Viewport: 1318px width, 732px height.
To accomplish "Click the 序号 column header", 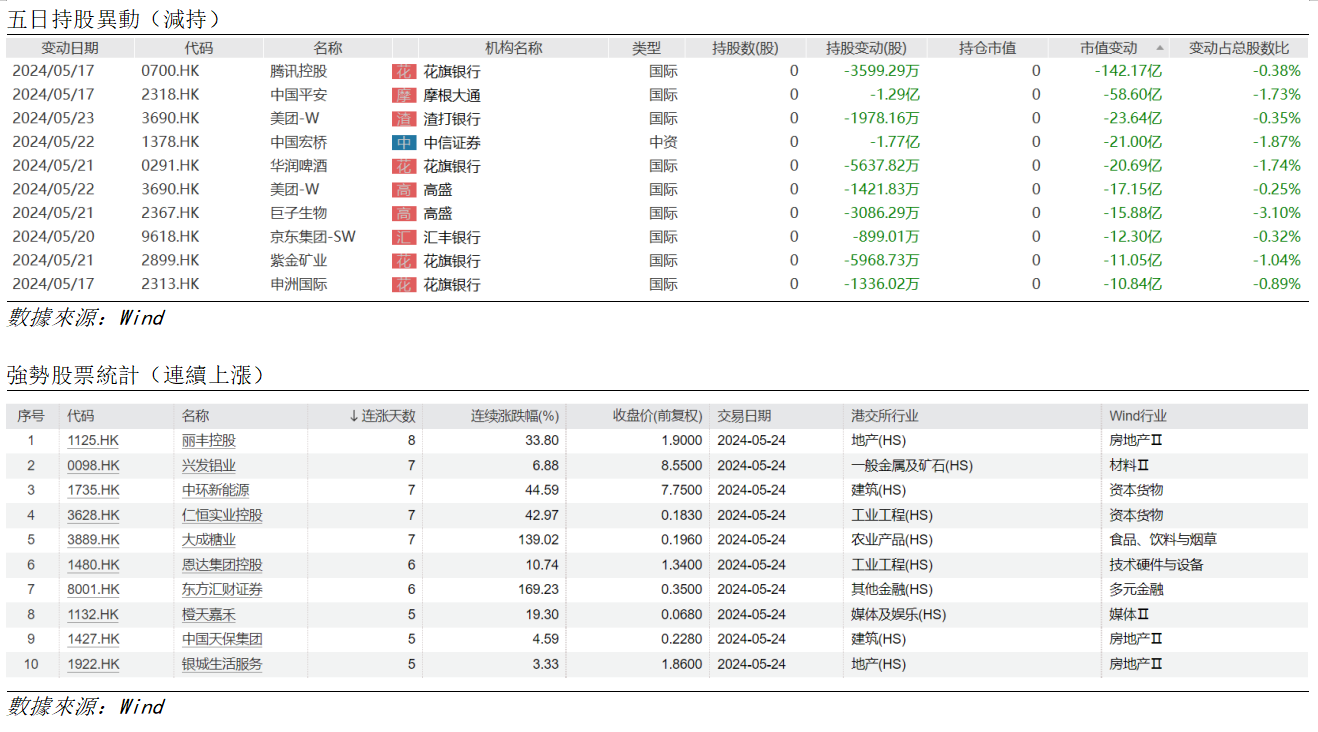I will pyautogui.click(x=31, y=416).
